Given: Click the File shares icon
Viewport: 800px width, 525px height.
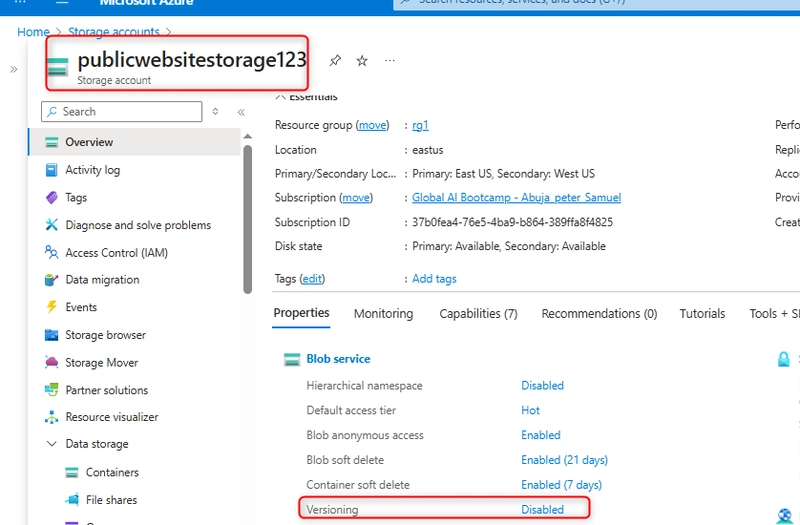Looking at the screenshot, I should click(72, 499).
